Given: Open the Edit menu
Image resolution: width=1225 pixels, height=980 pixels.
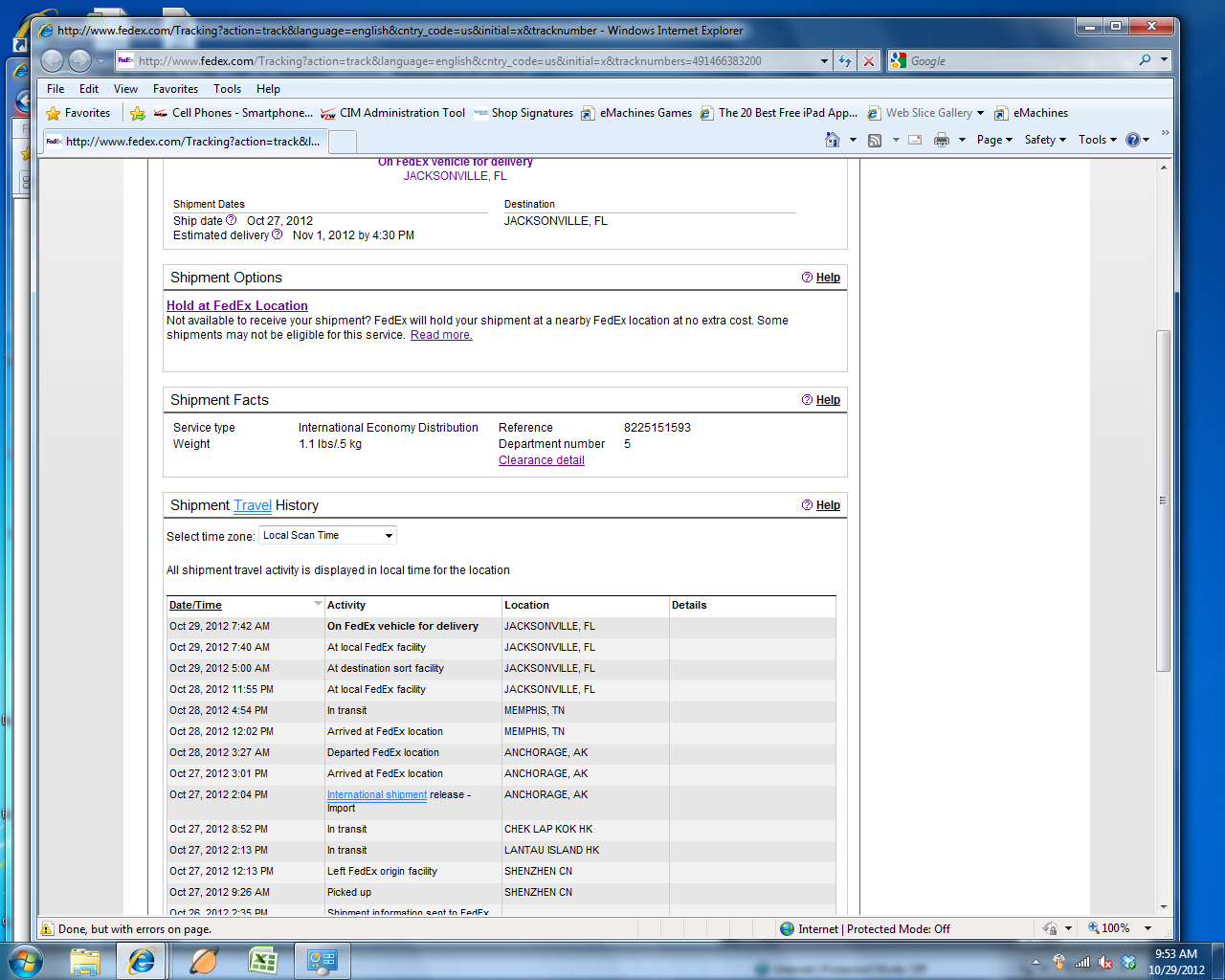Looking at the screenshot, I should 89,88.
